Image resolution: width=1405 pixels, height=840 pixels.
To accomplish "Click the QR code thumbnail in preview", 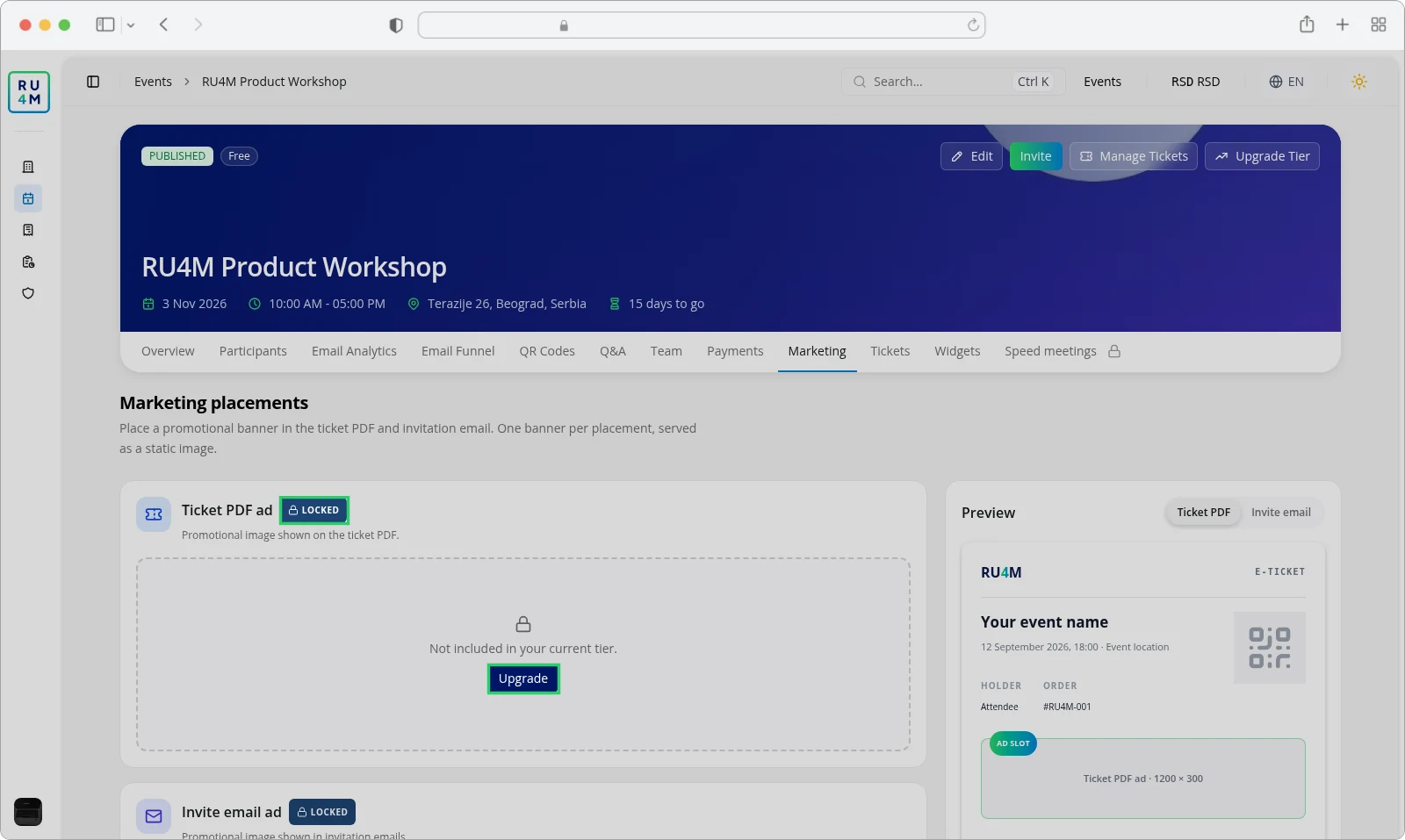I will [x=1270, y=648].
